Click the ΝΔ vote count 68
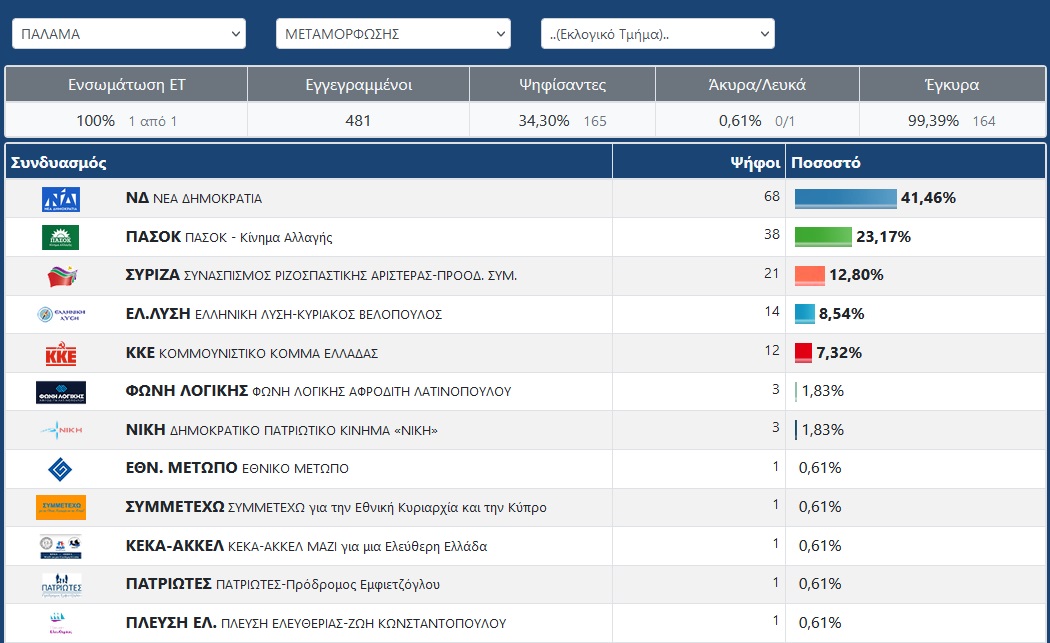Viewport: 1050px width, 643px height. tap(771, 196)
